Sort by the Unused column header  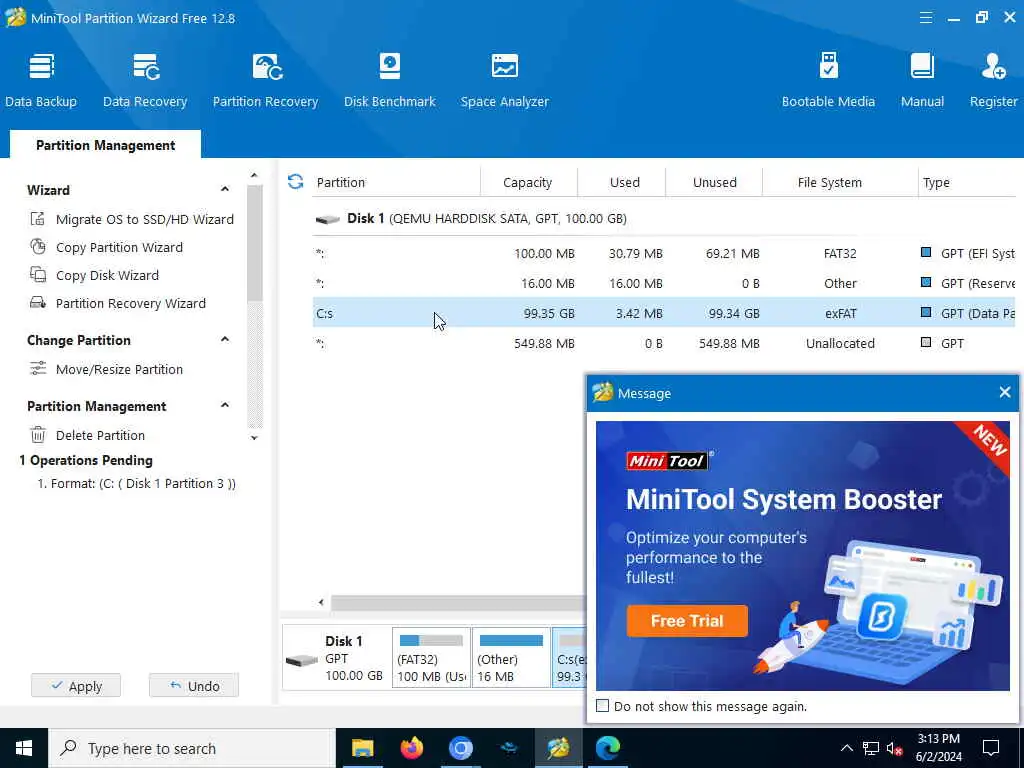tap(714, 182)
